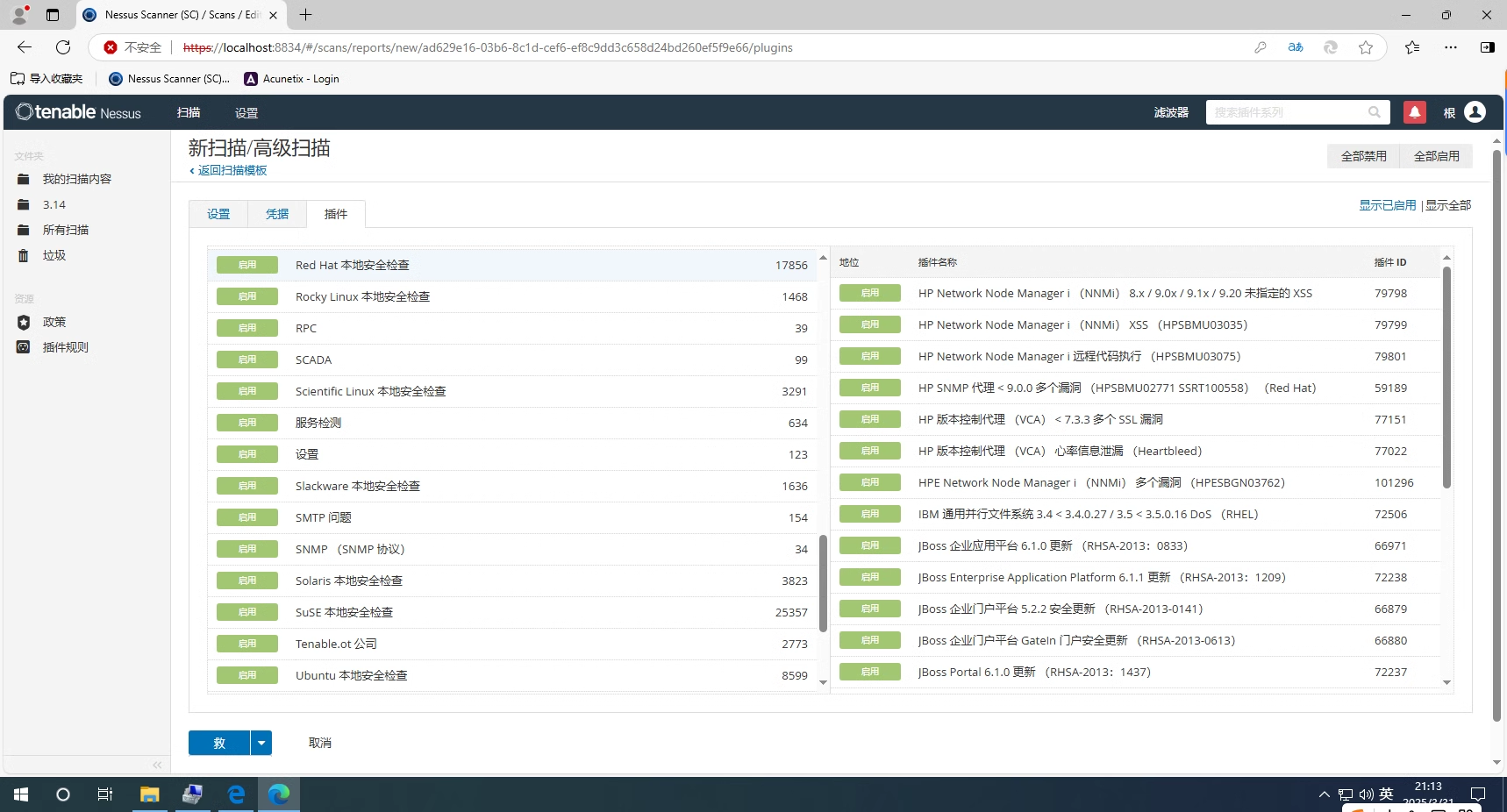Refresh the browser page

[63, 47]
